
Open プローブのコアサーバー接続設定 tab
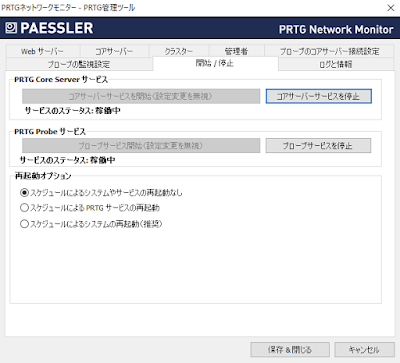point(329,51)
